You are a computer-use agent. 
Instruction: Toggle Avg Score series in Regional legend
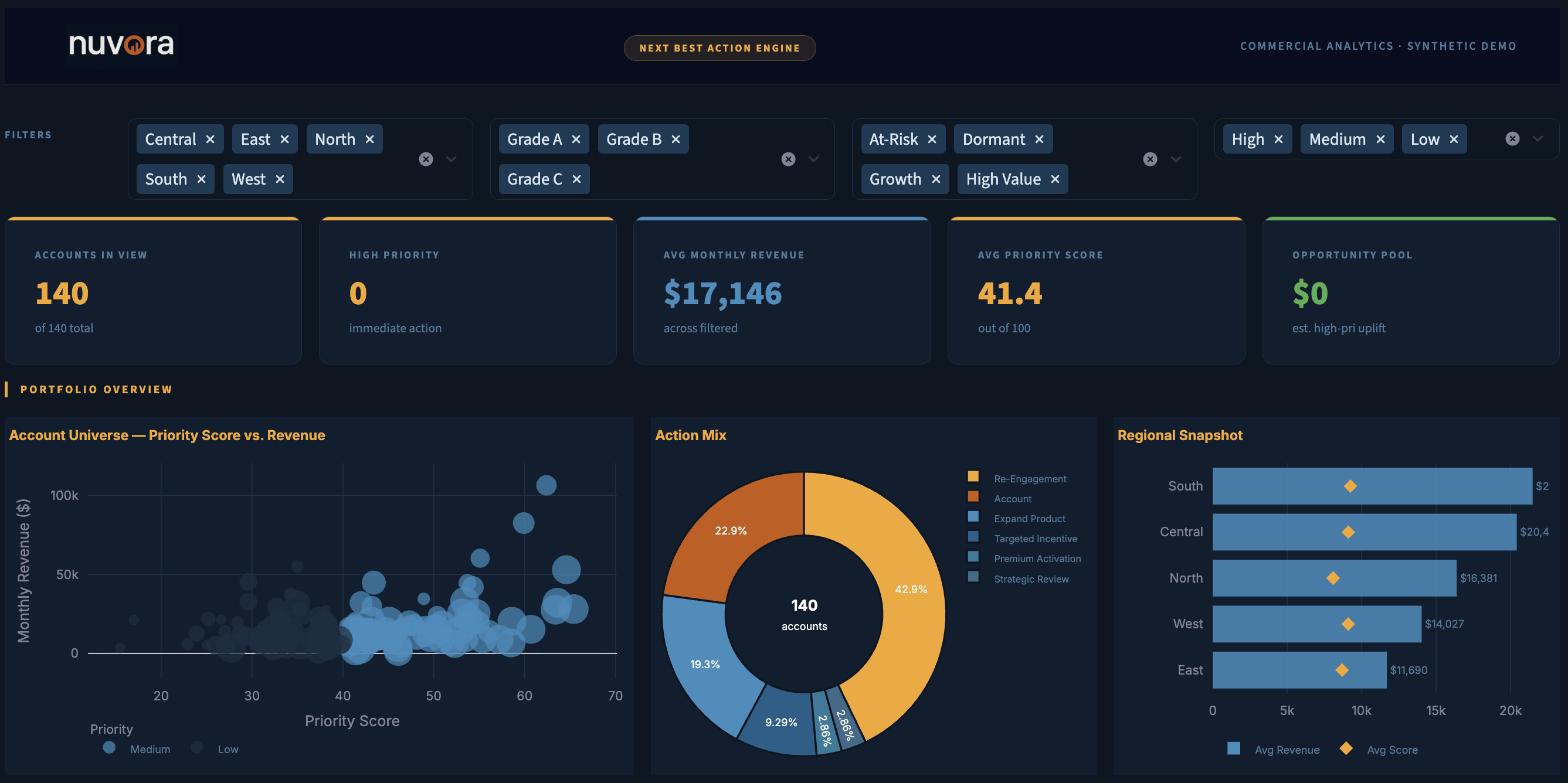pos(1379,749)
